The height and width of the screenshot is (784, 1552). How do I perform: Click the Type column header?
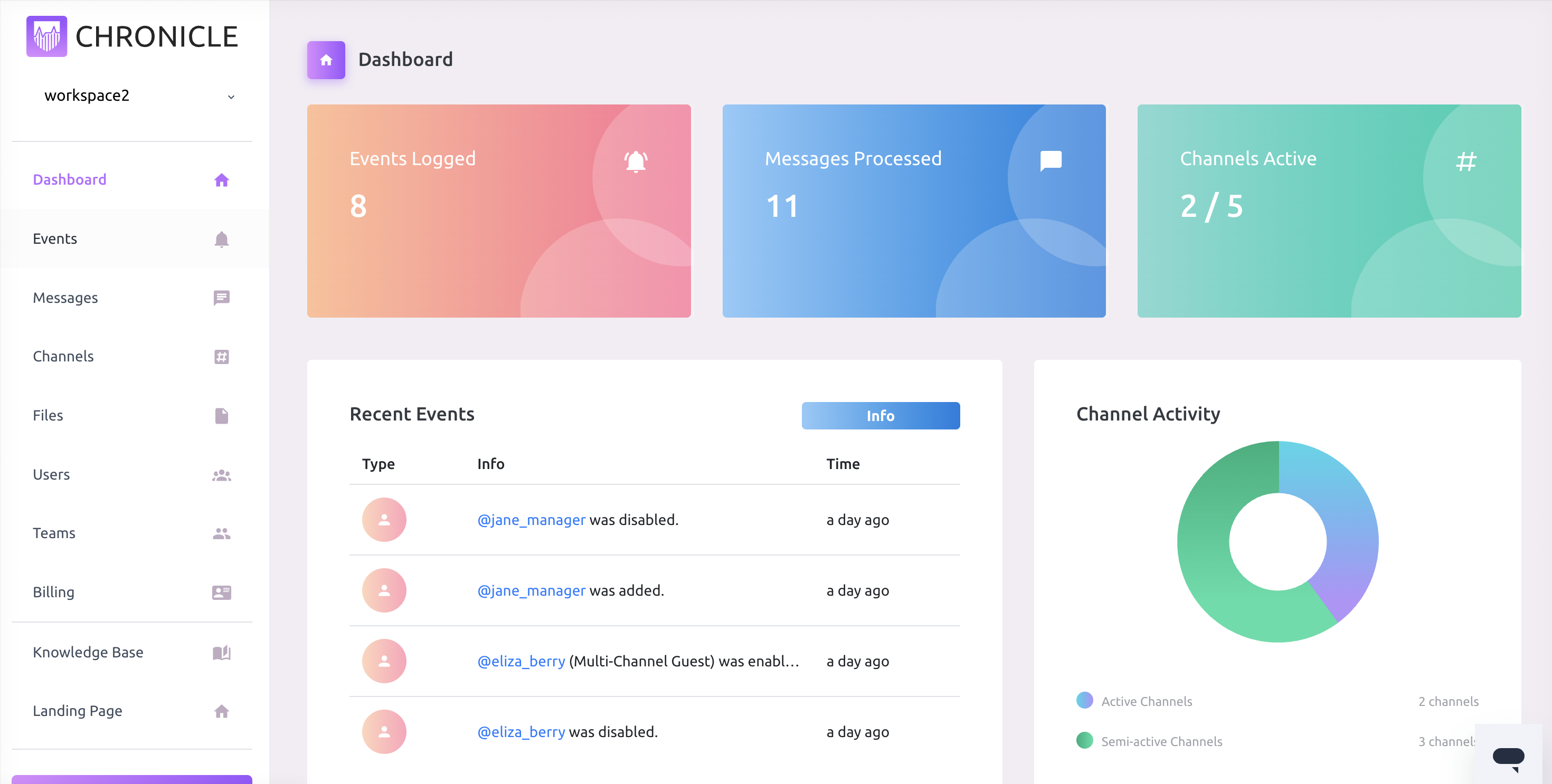coord(378,464)
